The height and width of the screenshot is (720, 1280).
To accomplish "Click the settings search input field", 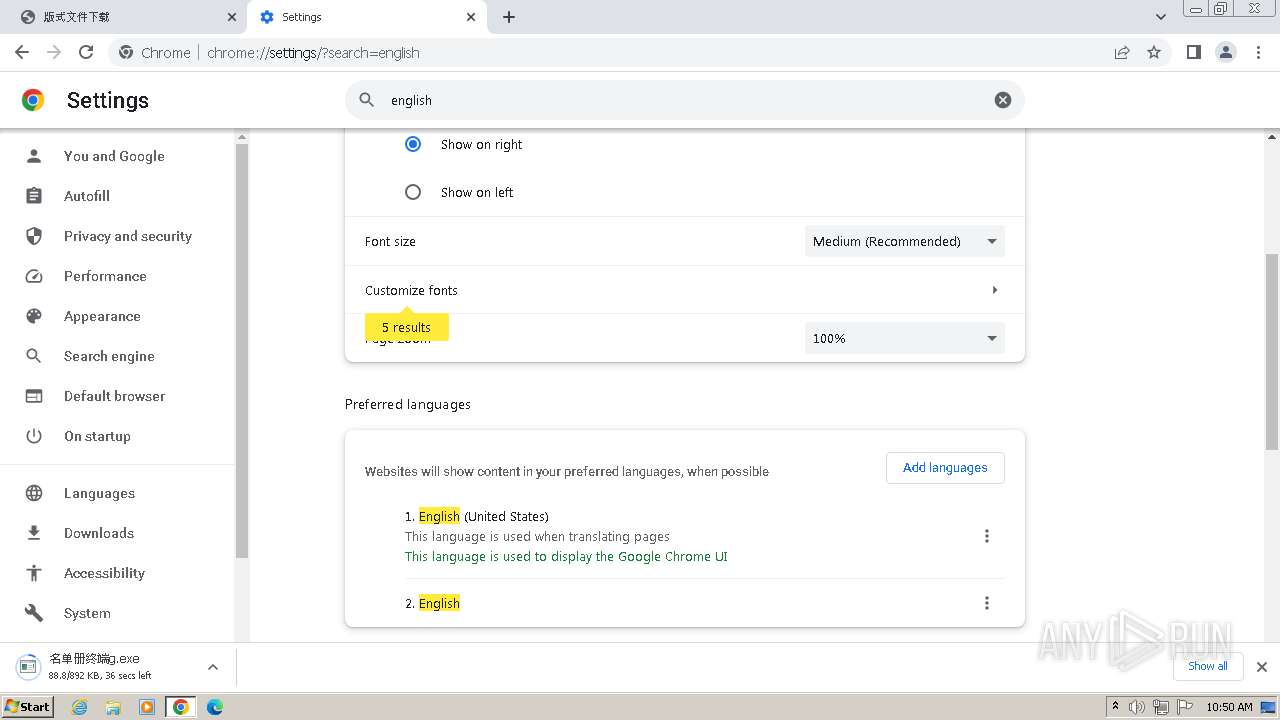I will coord(680,100).
